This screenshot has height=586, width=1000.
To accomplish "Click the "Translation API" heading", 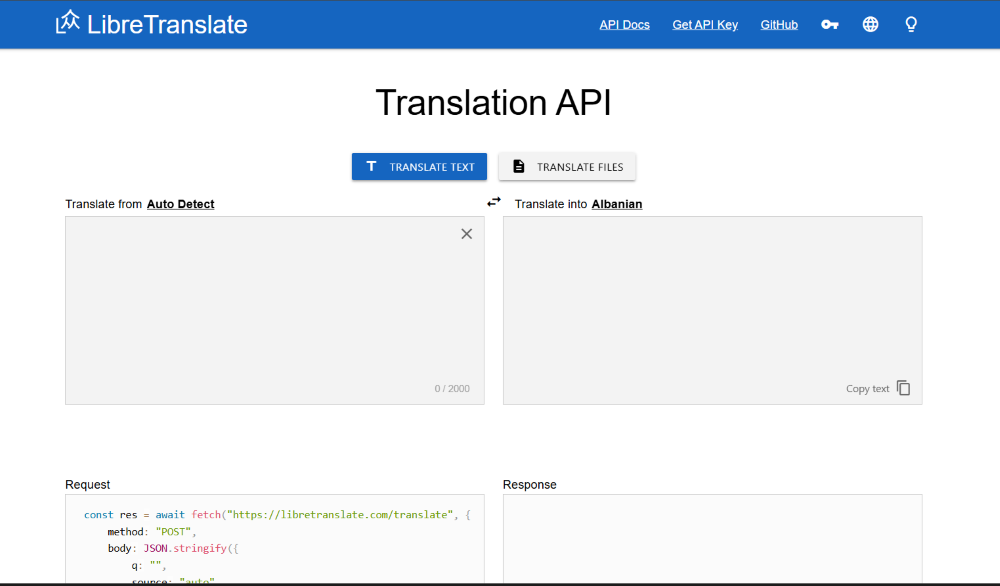I will (x=494, y=103).
